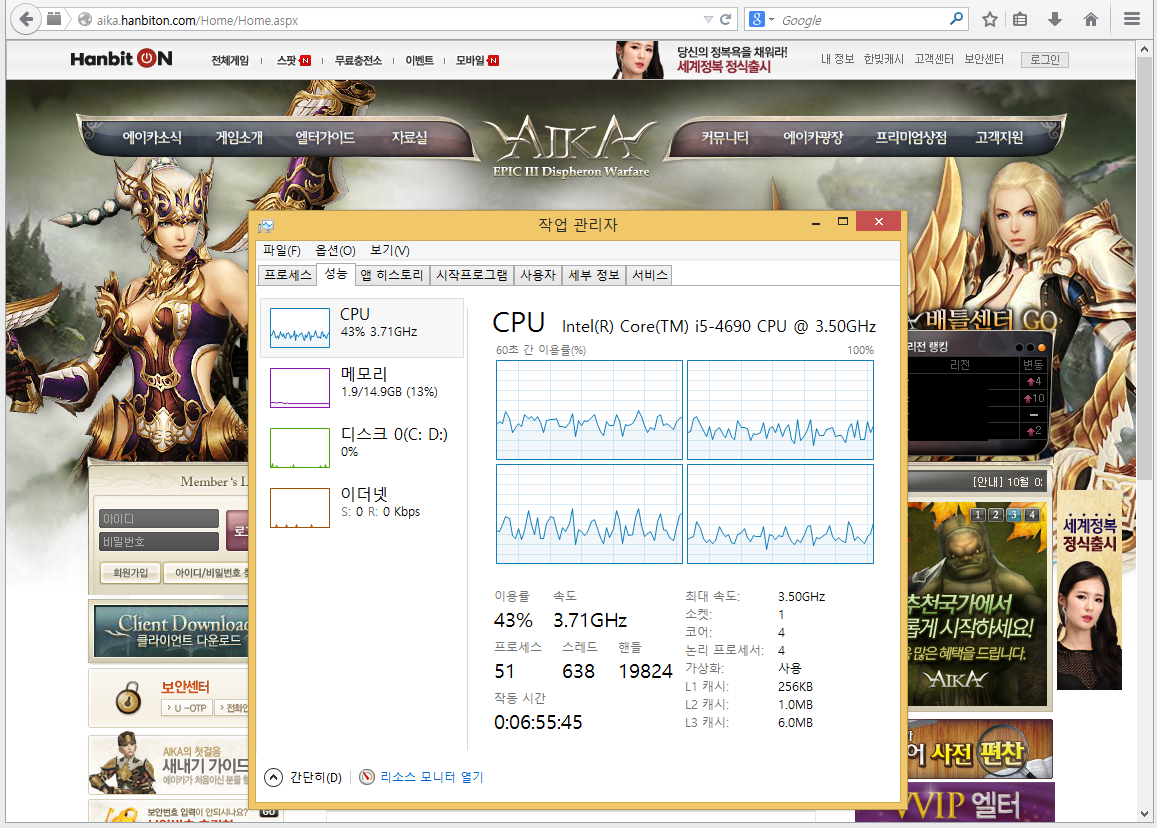The height and width of the screenshot is (828, 1157).
Task: Click the 배틀센터 GO banner
Action: [983, 320]
